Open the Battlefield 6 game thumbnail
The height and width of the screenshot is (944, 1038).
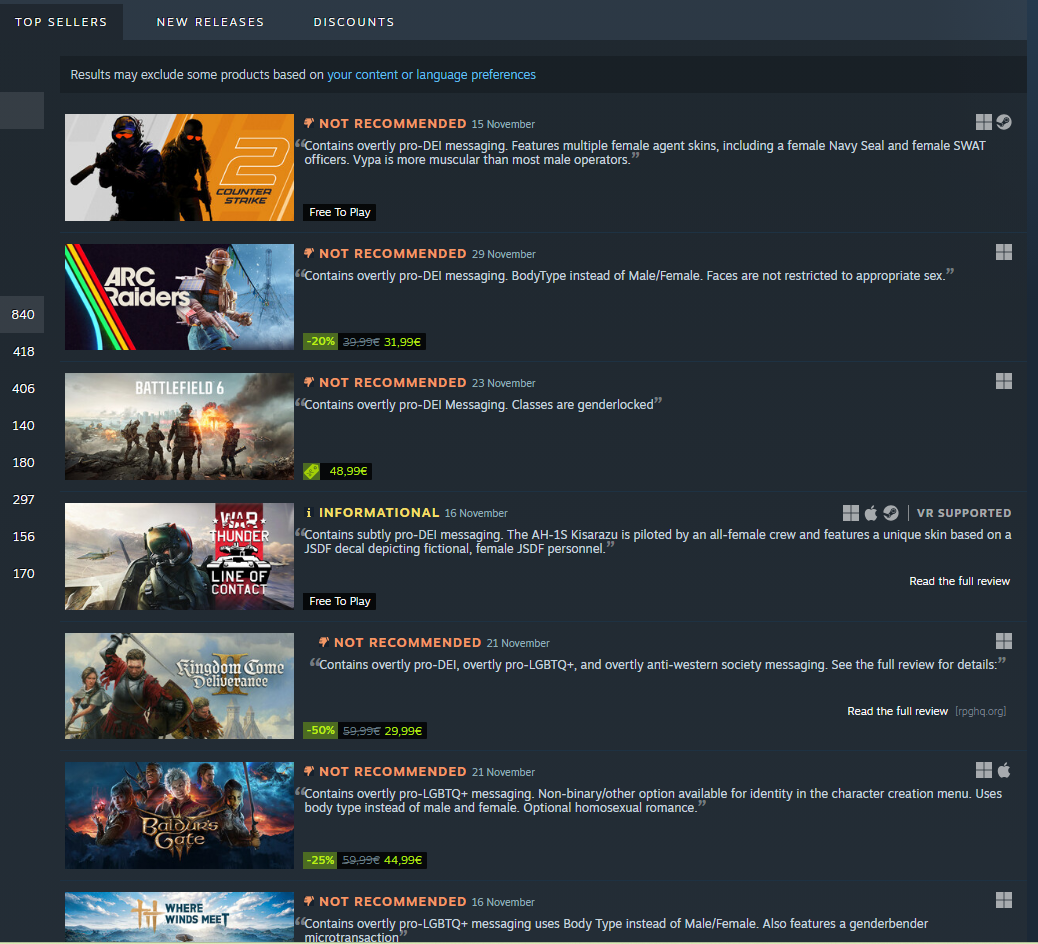(x=179, y=426)
